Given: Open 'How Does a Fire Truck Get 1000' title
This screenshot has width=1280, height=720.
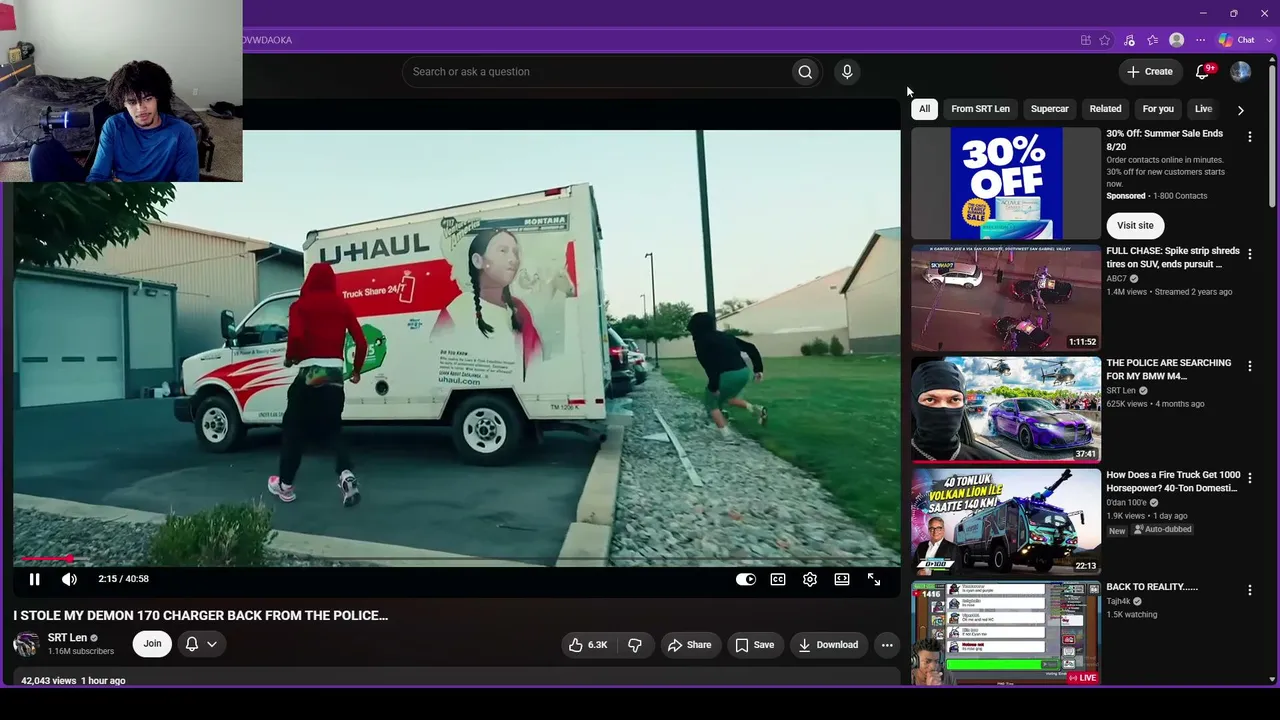Looking at the screenshot, I should pos(1173,482).
